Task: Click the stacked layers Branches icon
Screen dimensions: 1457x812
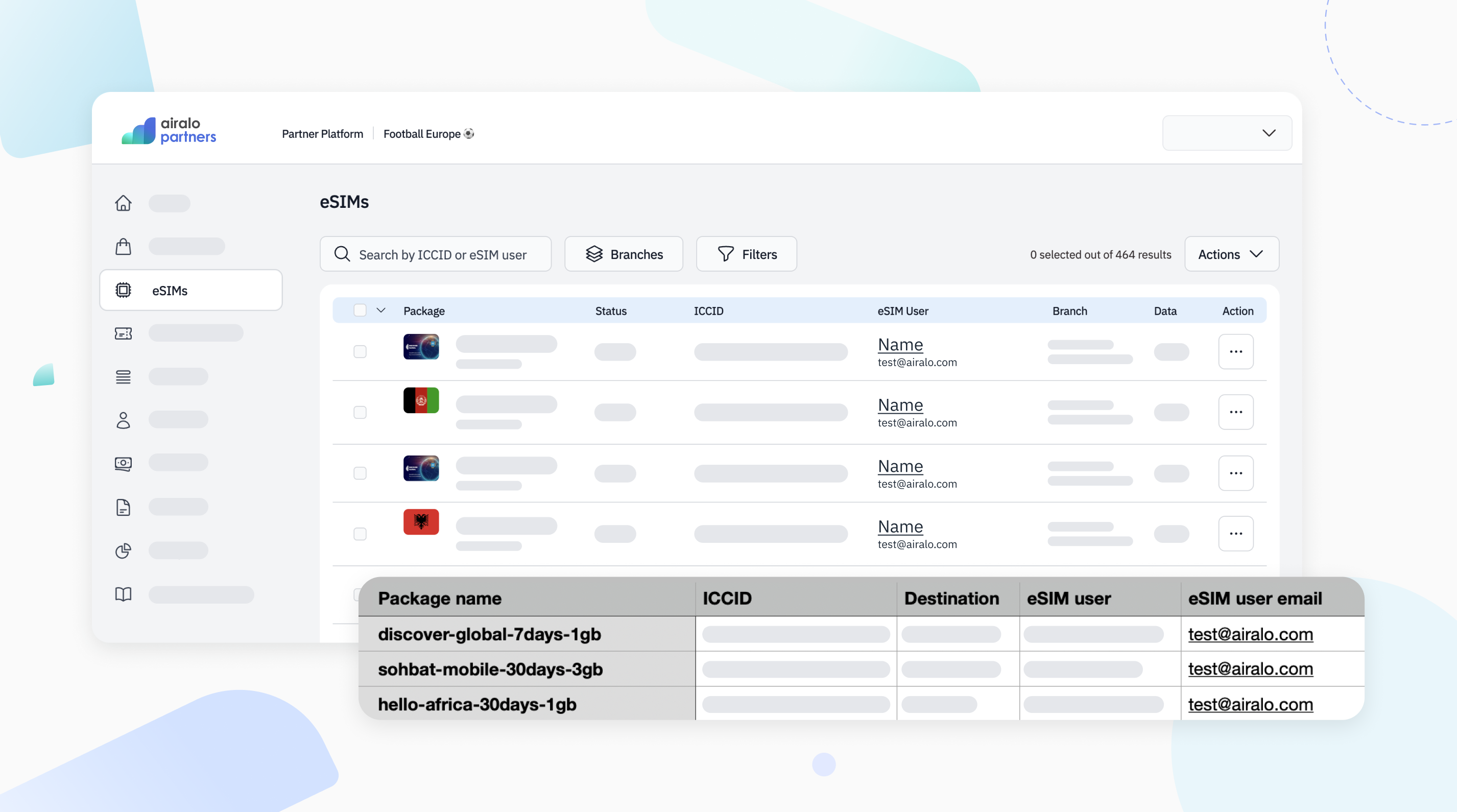Action: [x=594, y=254]
